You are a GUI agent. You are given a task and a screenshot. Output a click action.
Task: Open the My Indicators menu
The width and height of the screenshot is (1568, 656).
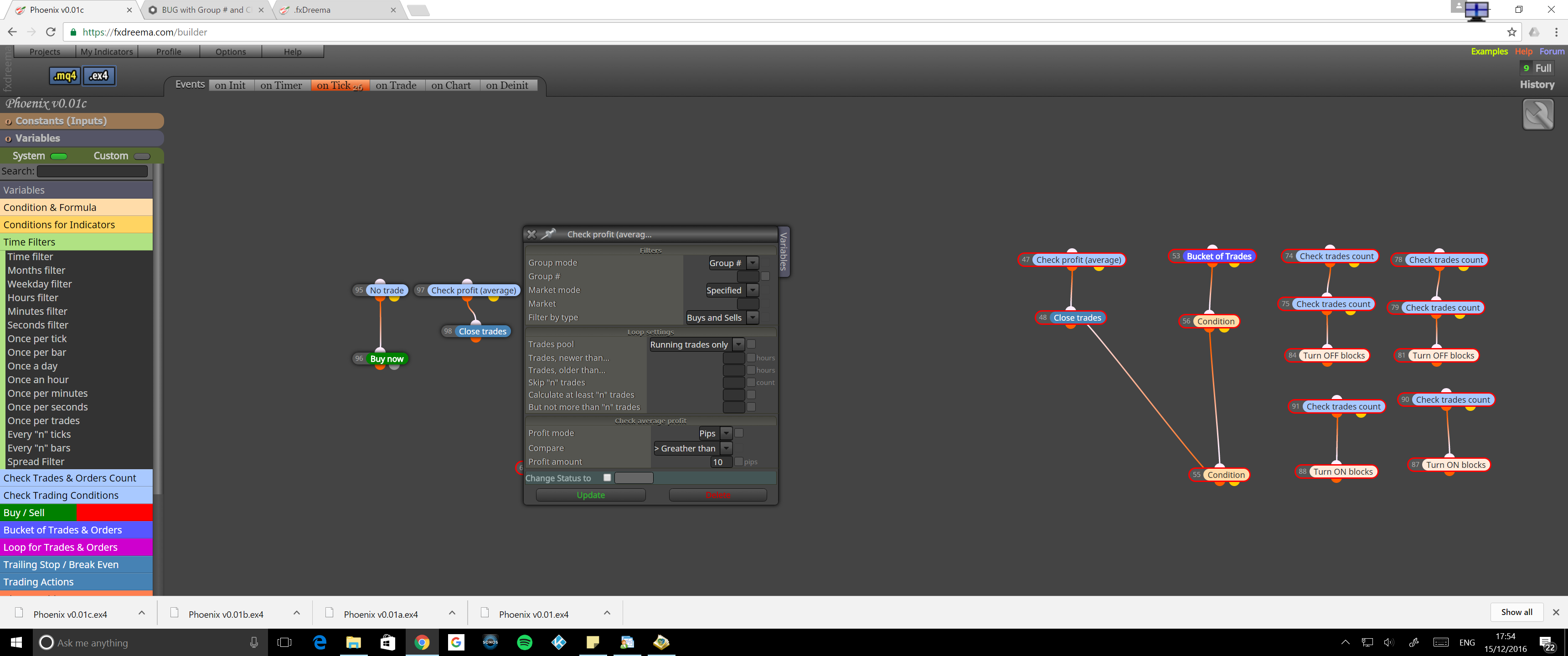click(107, 52)
